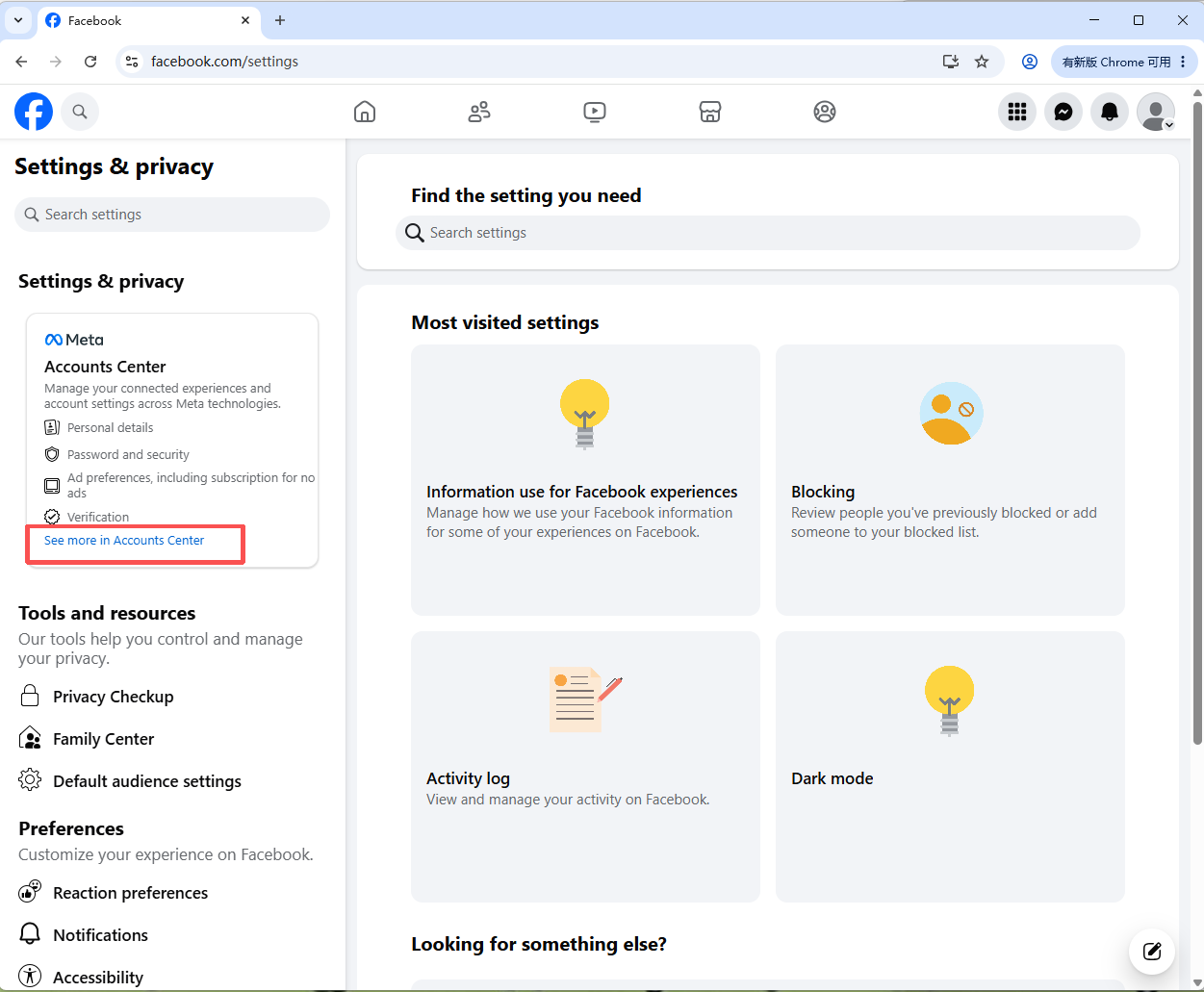The height and width of the screenshot is (992, 1204).
Task: Click the Chrome back arrow
Action: coord(21,62)
